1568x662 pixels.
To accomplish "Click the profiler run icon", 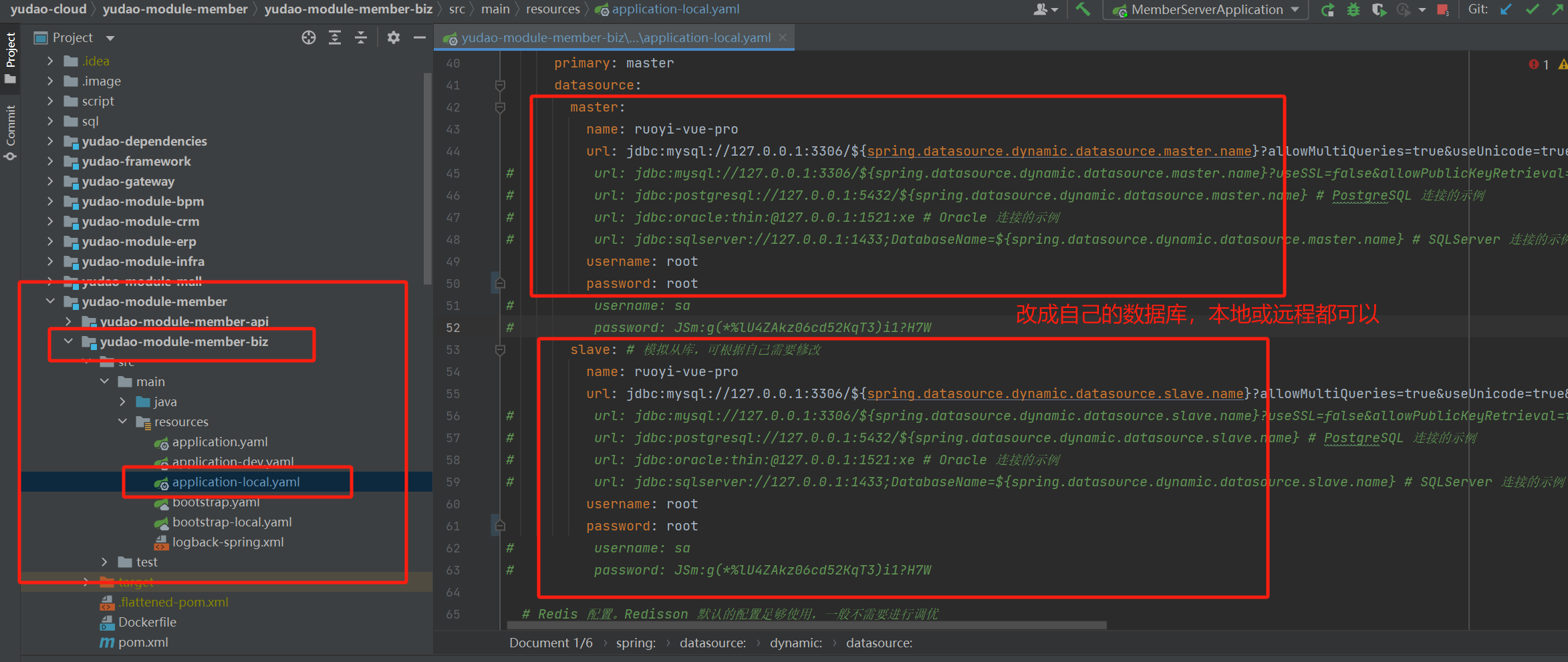I will [x=1404, y=9].
